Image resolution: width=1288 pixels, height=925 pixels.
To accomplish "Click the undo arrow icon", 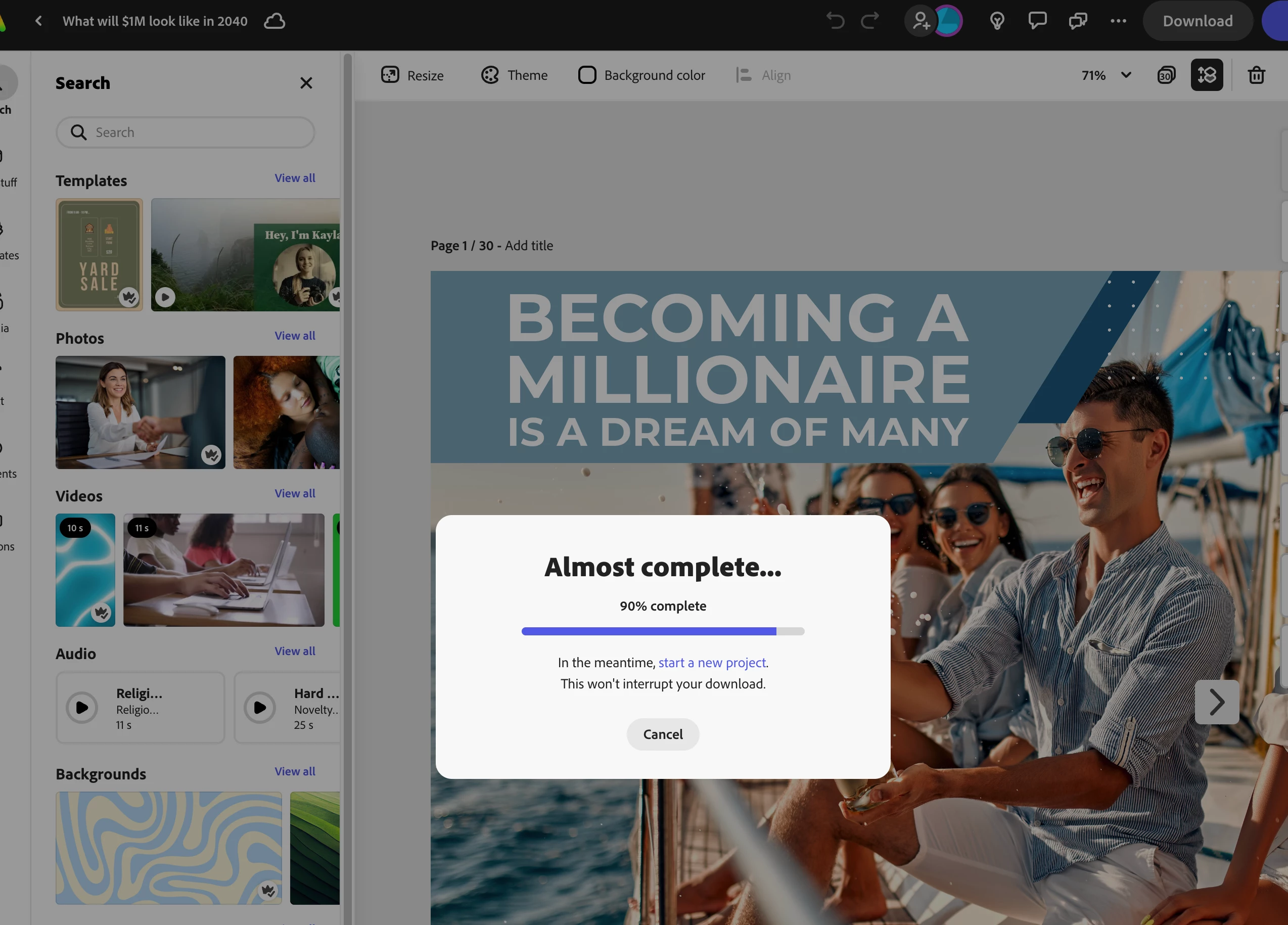I will [835, 21].
